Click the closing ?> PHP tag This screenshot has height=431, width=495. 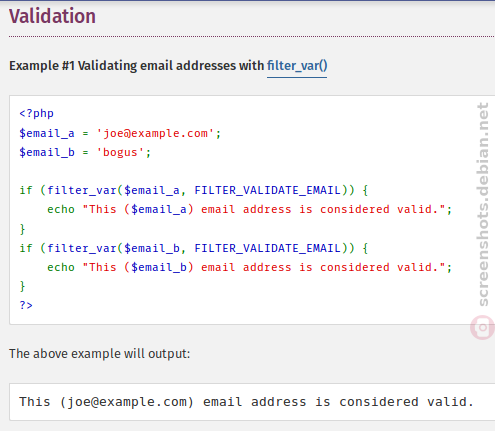(26, 305)
